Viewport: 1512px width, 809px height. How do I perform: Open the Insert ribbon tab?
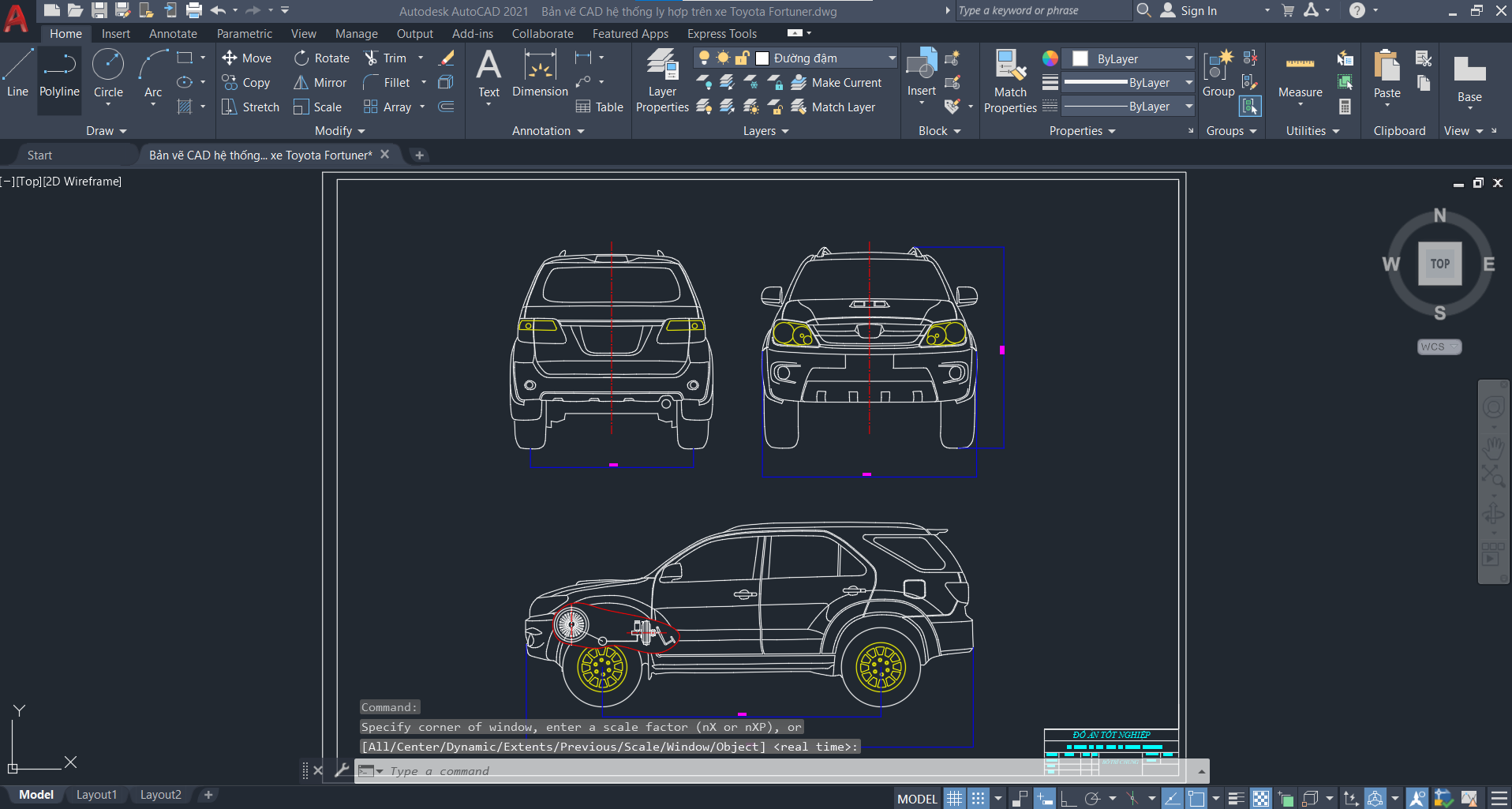pyautogui.click(x=116, y=33)
